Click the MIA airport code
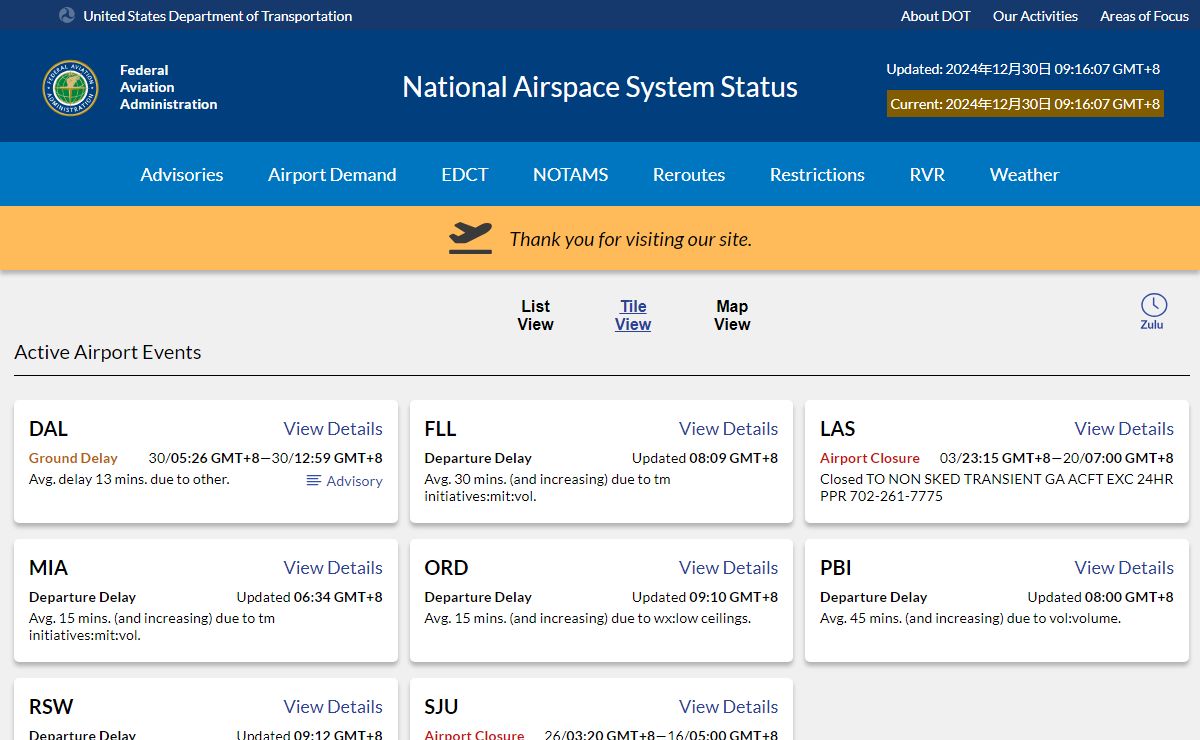 [x=48, y=568]
